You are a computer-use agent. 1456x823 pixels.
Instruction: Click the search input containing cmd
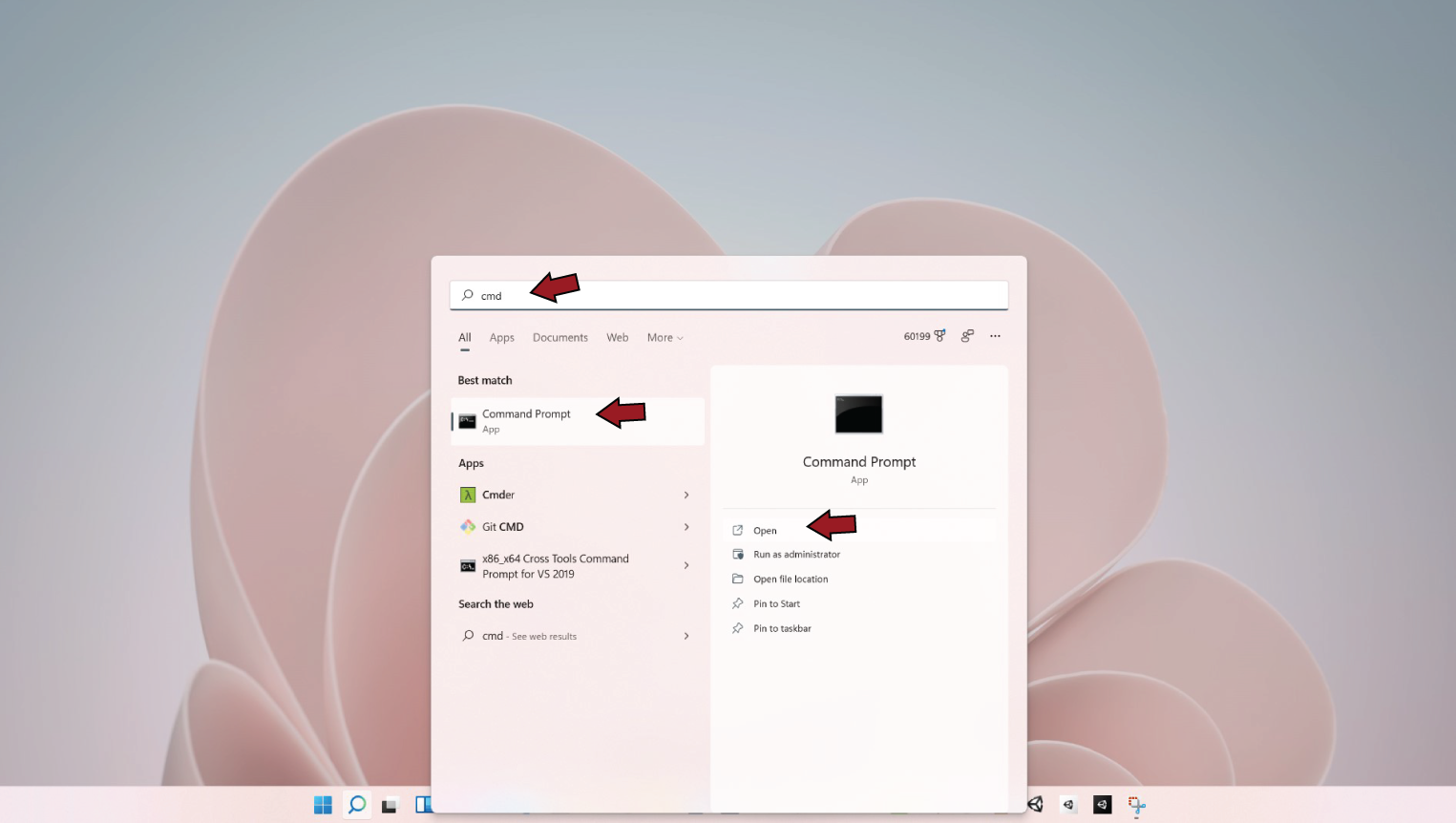[728, 295]
